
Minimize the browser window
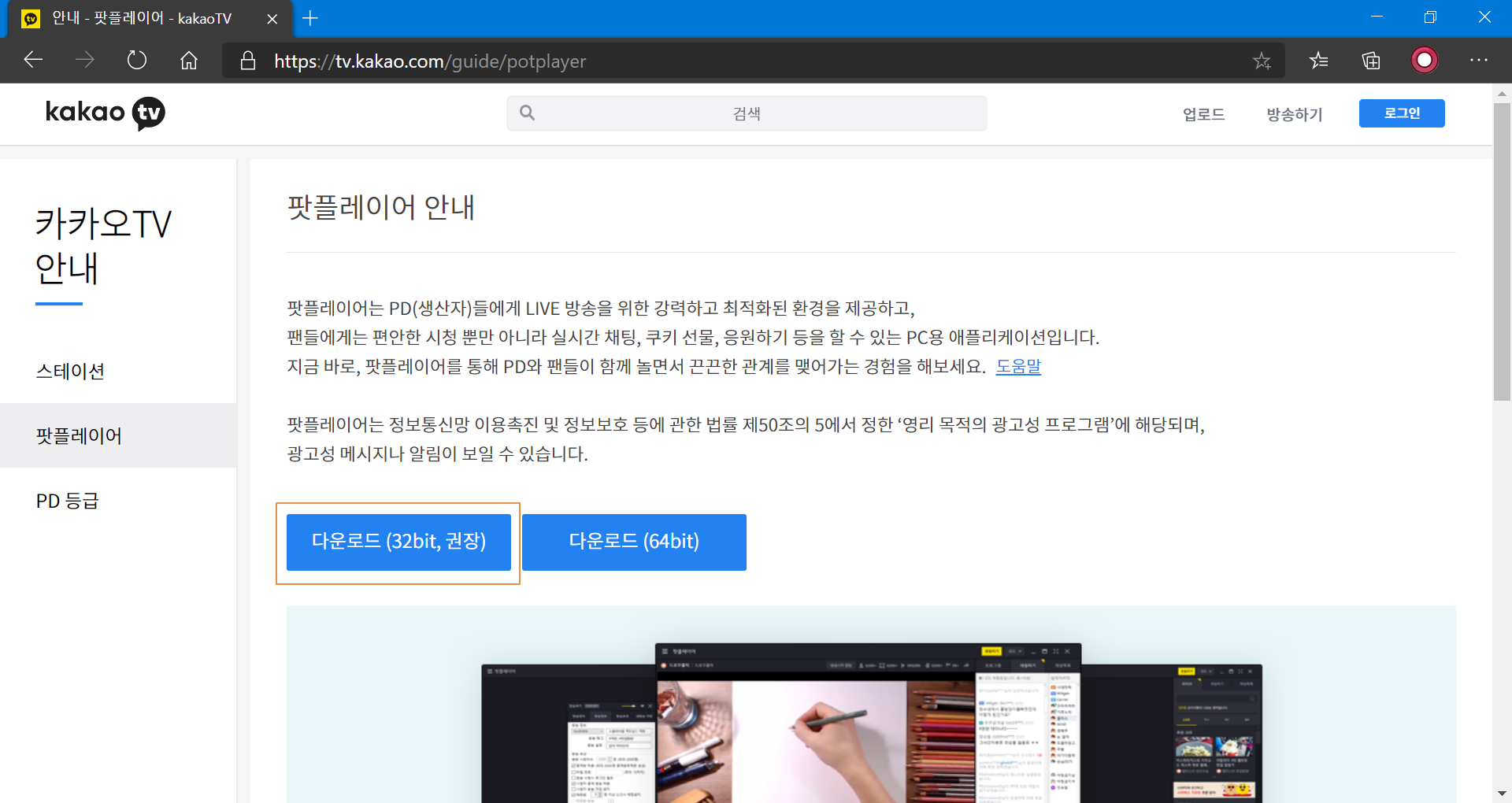(1377, 17)
